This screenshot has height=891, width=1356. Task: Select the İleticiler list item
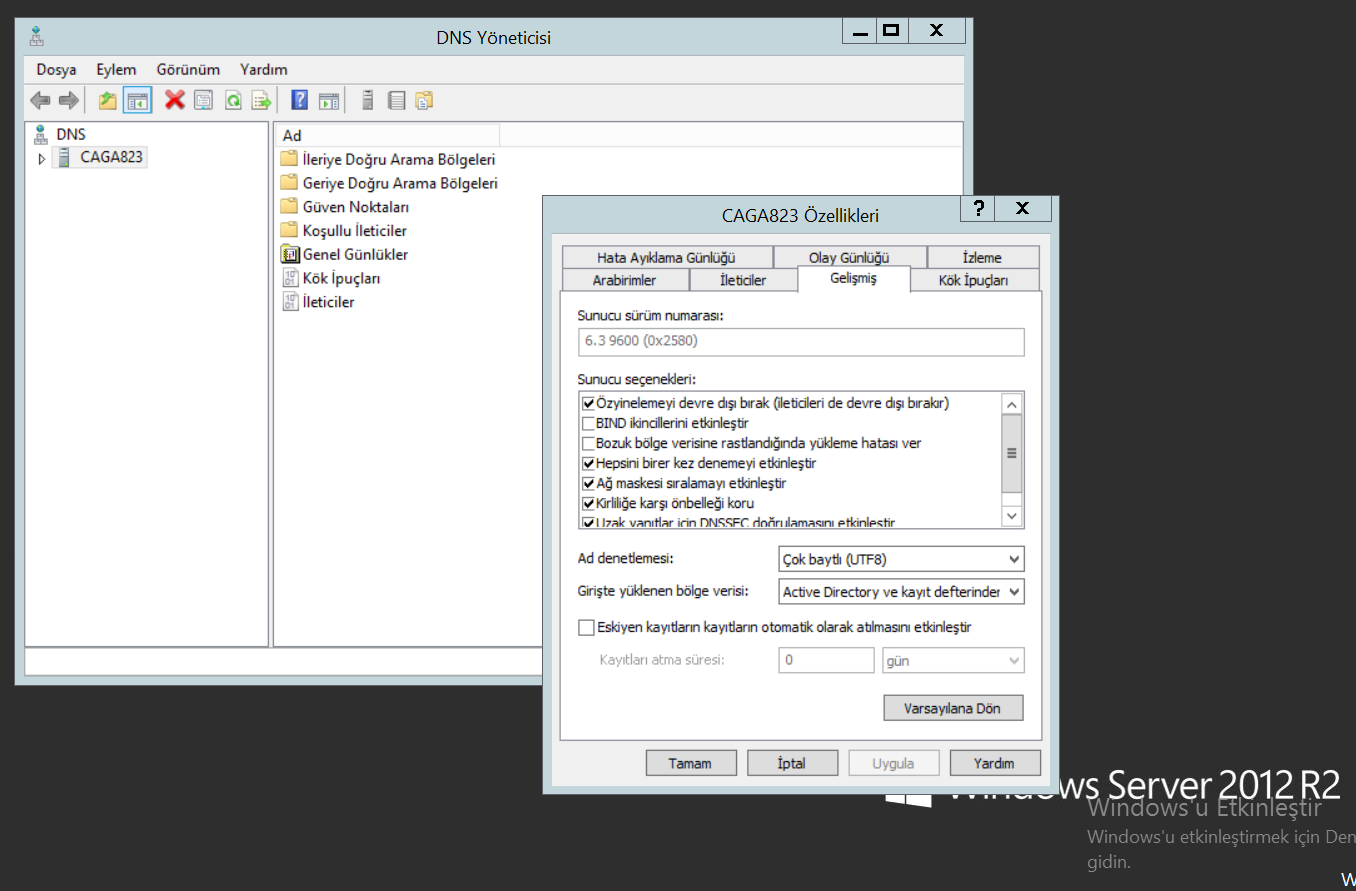tap(318, 302)
